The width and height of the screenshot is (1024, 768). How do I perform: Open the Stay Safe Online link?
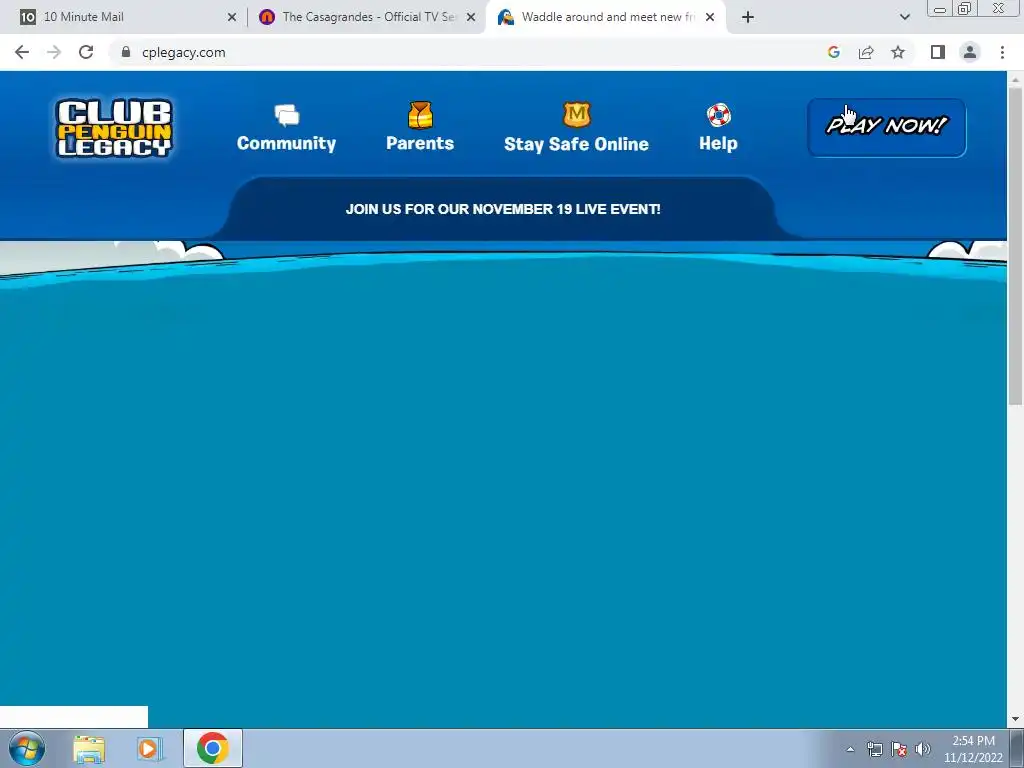point(576,144)
